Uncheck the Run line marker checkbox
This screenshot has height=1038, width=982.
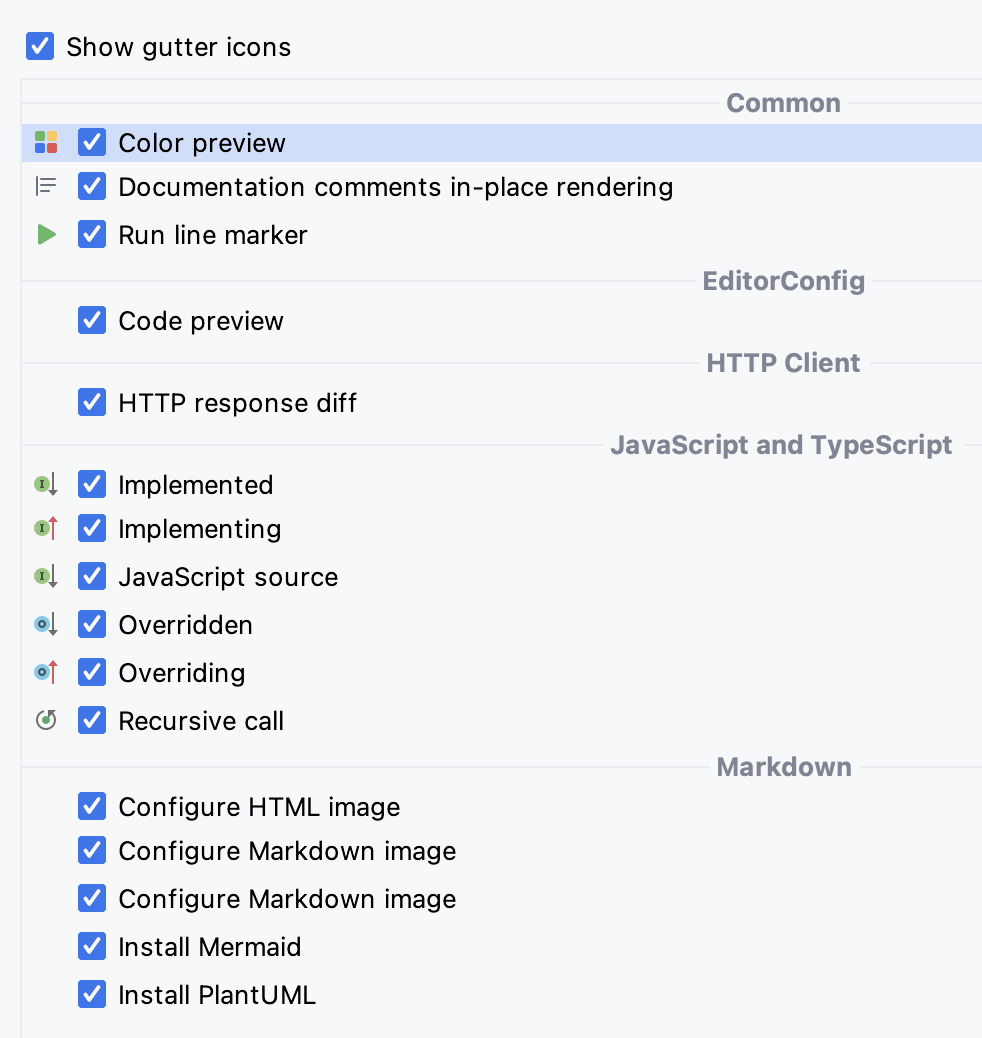[91, 234]
